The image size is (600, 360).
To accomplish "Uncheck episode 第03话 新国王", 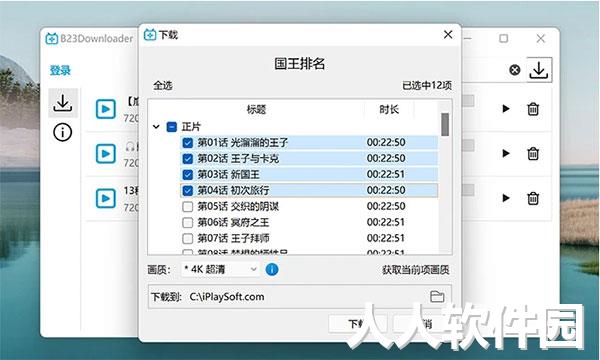I will [188, 174].
